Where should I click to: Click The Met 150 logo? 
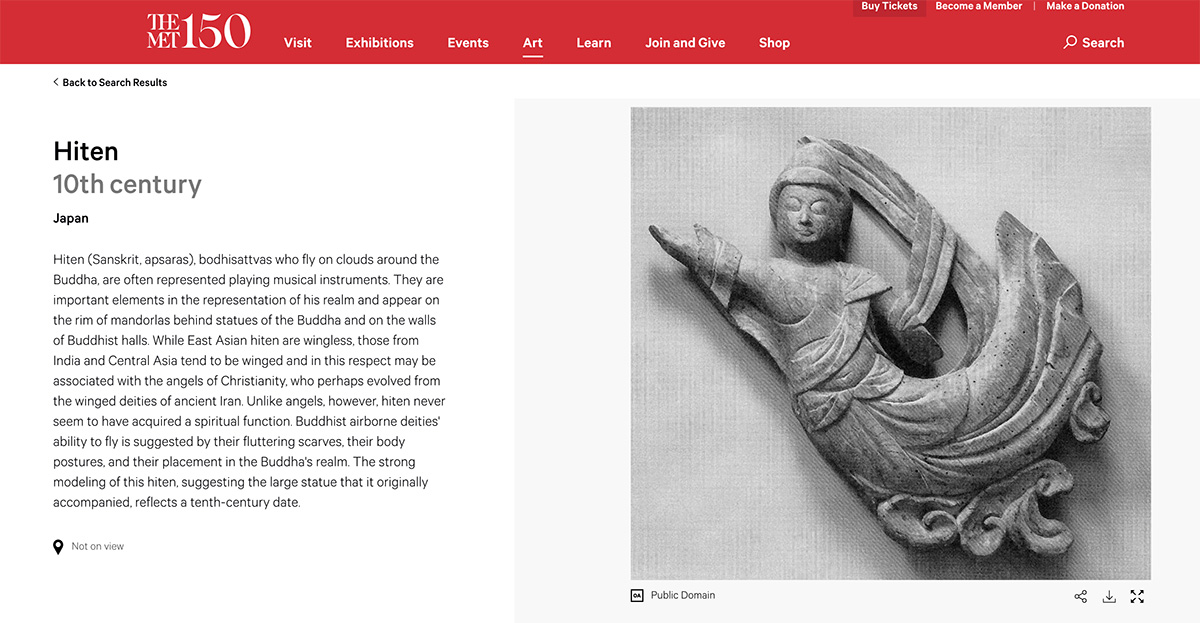click(198, 32)
